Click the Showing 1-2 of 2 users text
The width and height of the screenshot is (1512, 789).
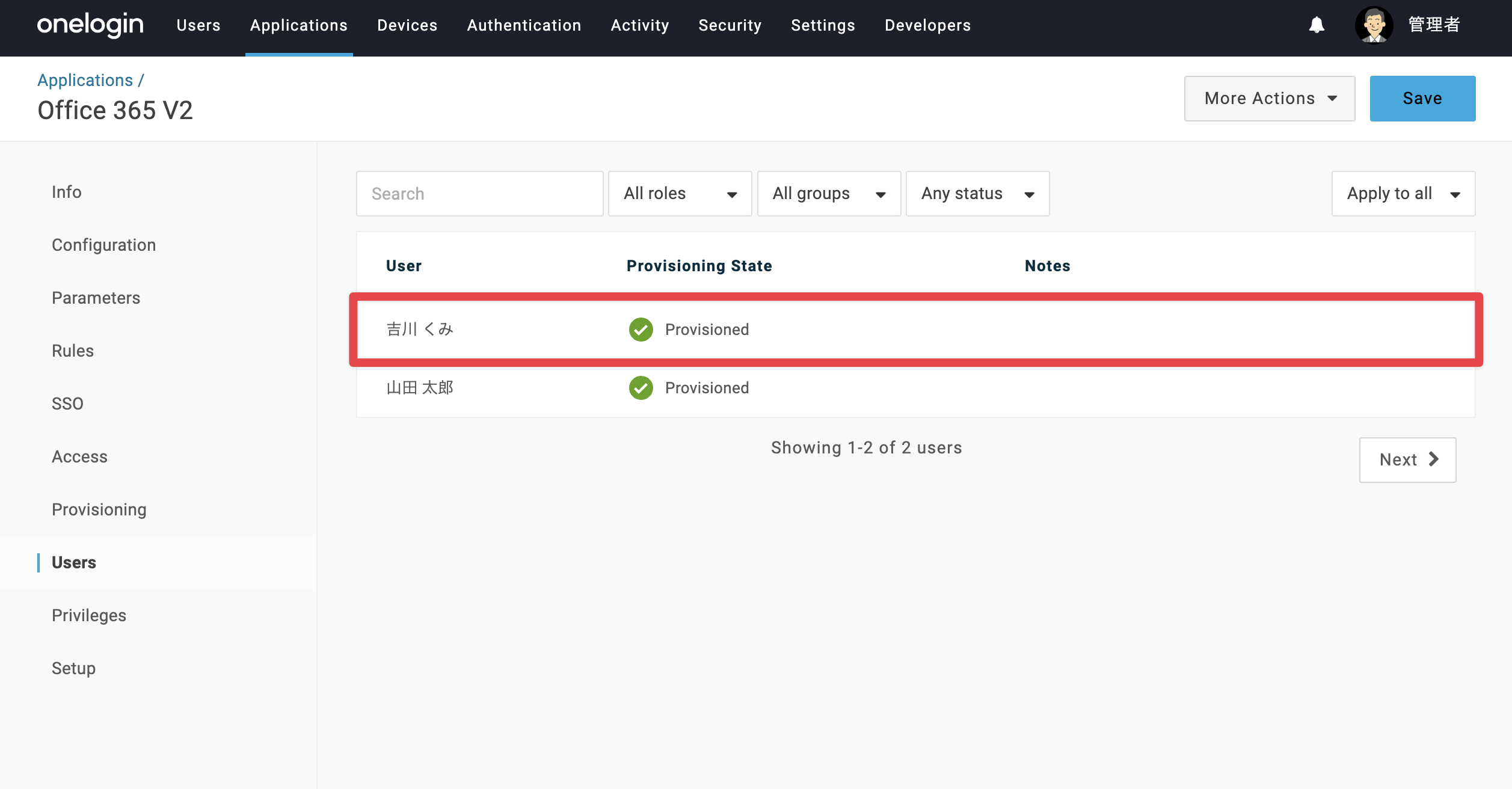tap(867, 448)
